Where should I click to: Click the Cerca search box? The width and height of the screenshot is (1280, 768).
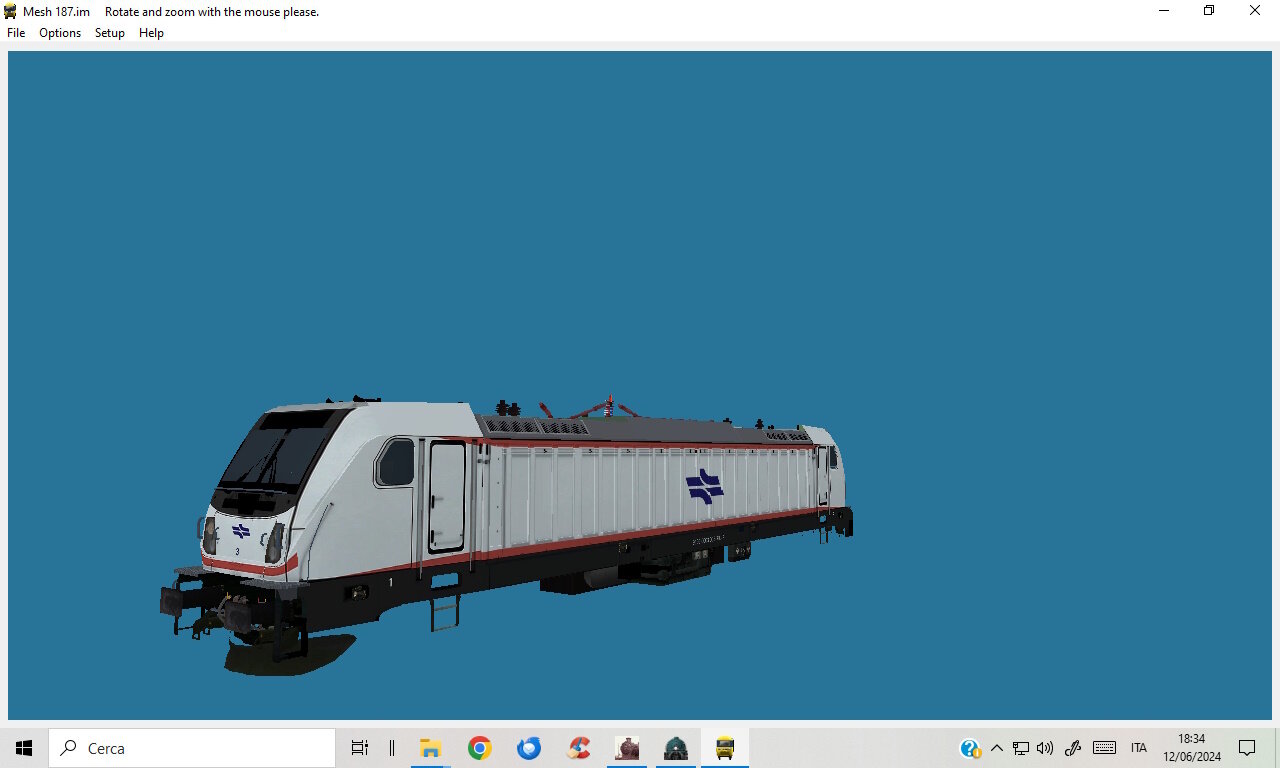pyautogui.click(x=192, y=748)
